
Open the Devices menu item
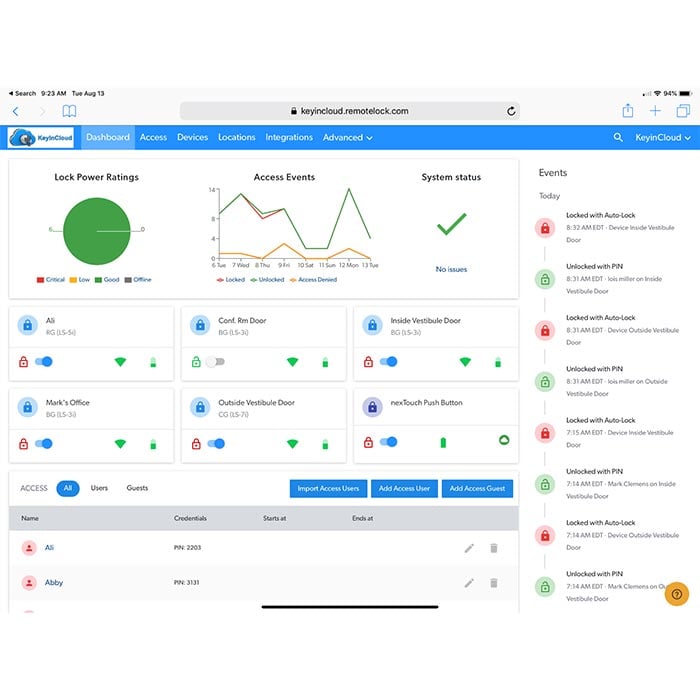tap(192, 138)
